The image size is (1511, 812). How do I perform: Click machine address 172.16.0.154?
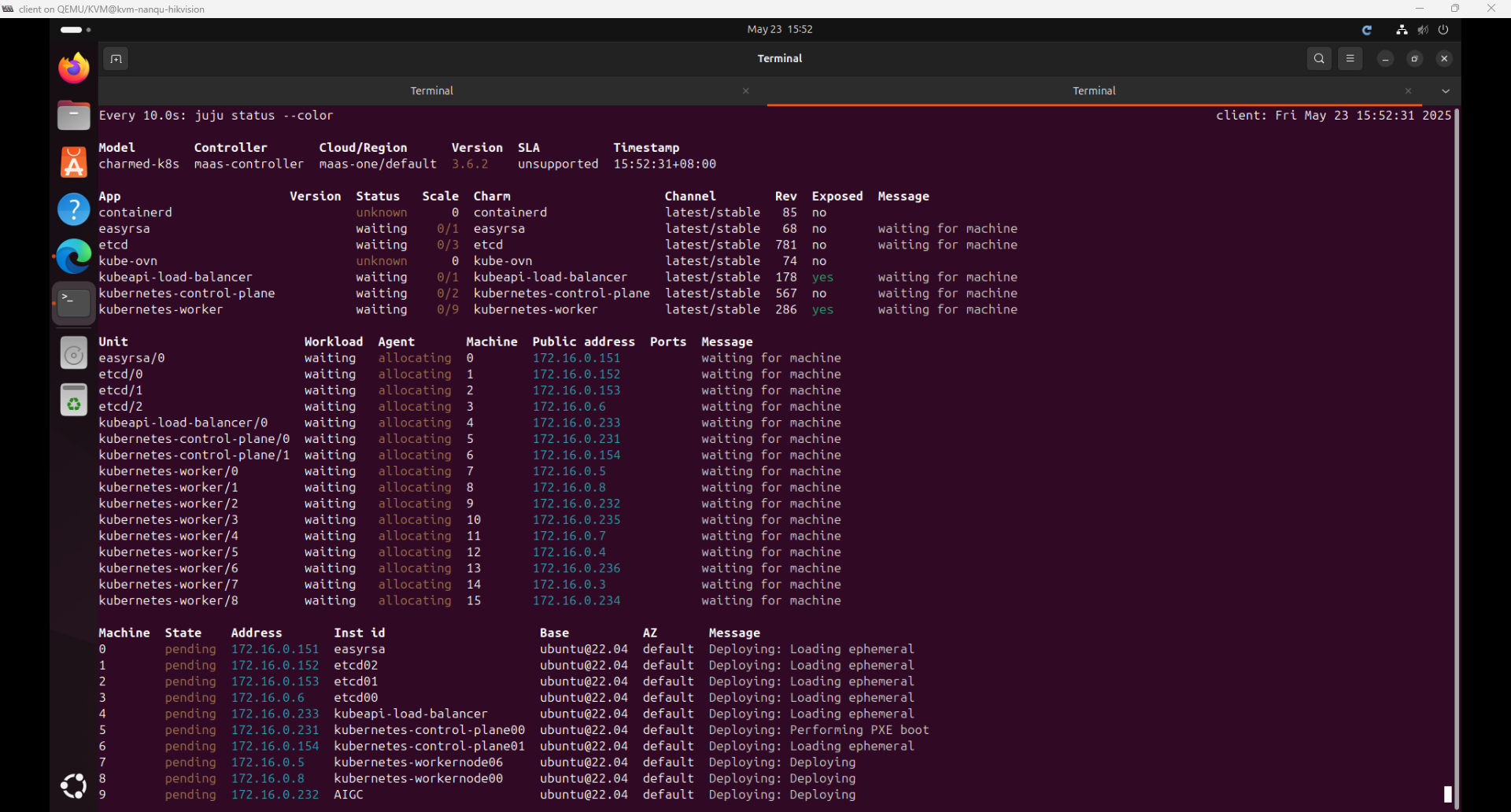pyautogui.click(x=275, y=747)
